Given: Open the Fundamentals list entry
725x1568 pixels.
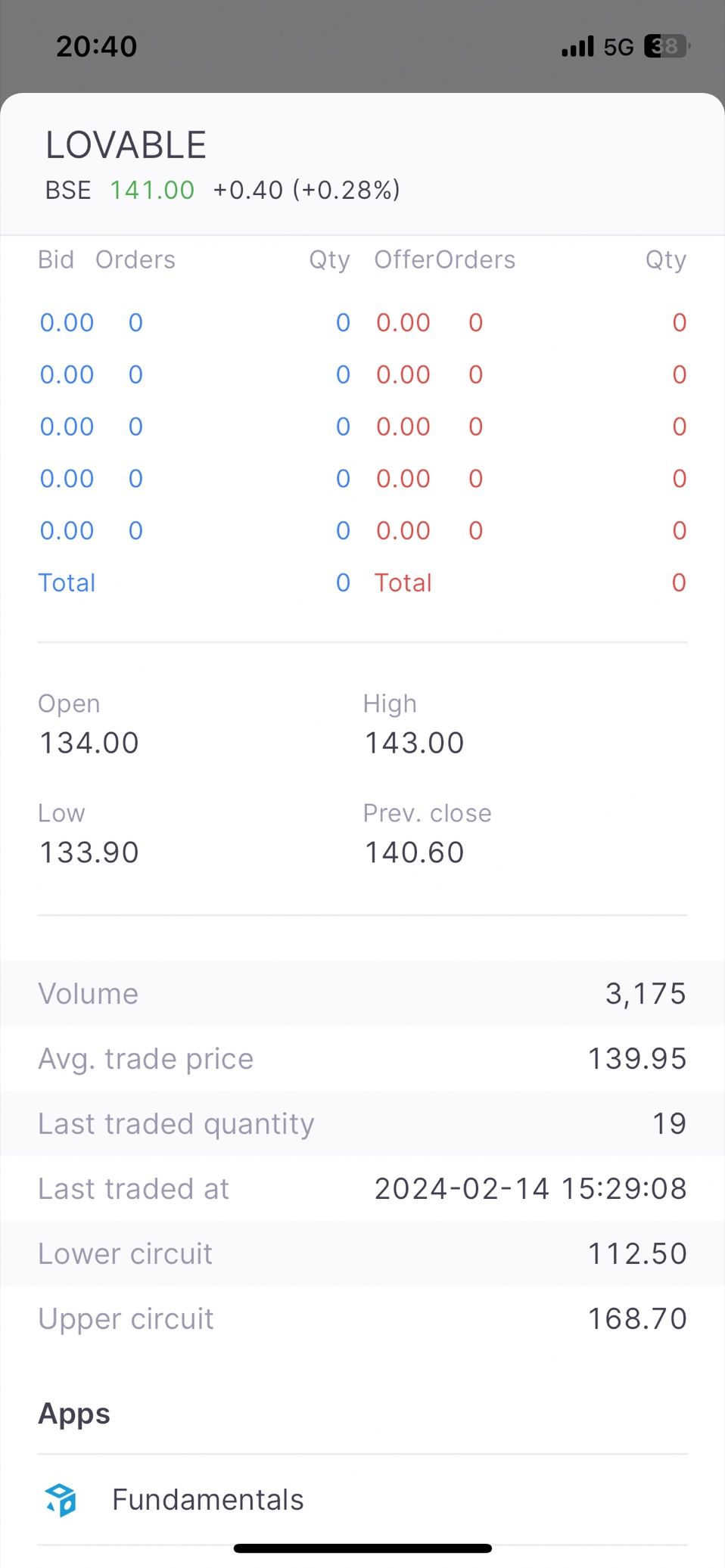Looking at the screenshot, I should (x=362, y=1499).
